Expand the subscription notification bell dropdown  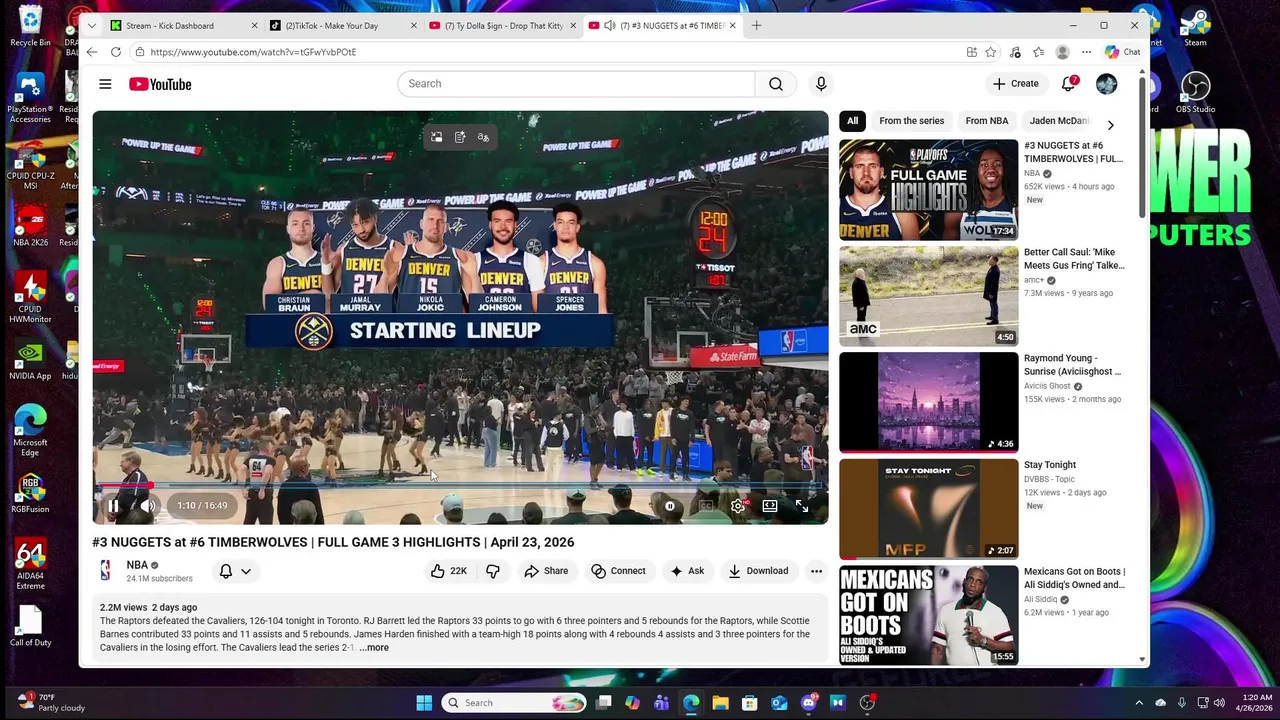(235, 571)
